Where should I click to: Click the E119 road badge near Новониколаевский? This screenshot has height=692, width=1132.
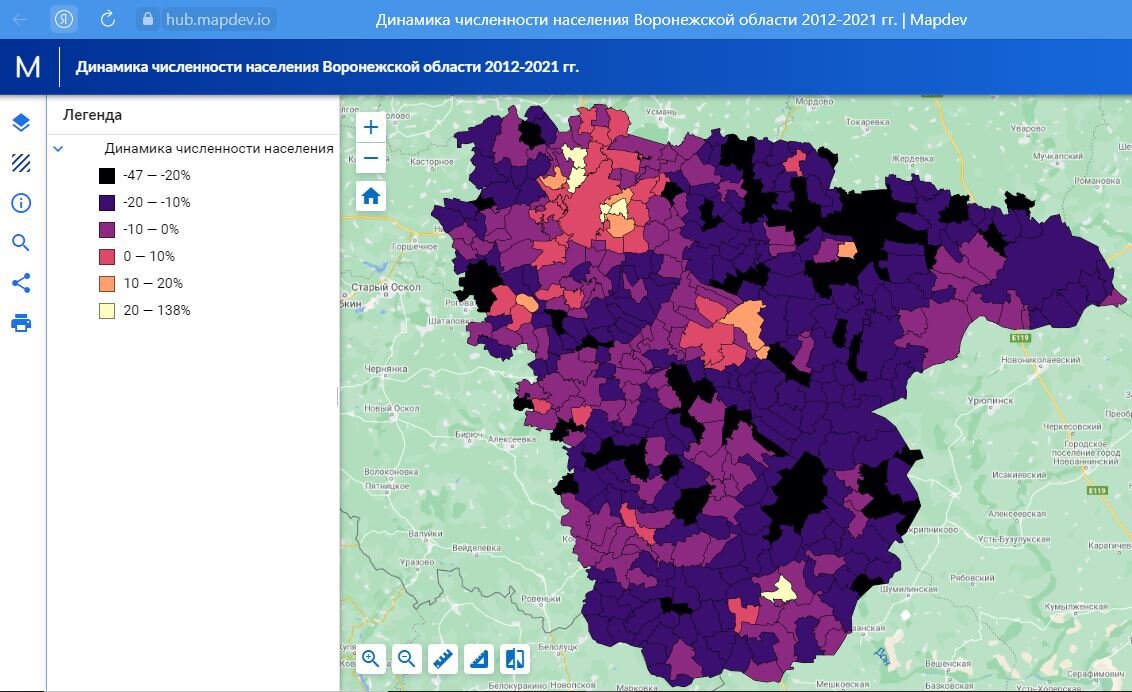1019,338
